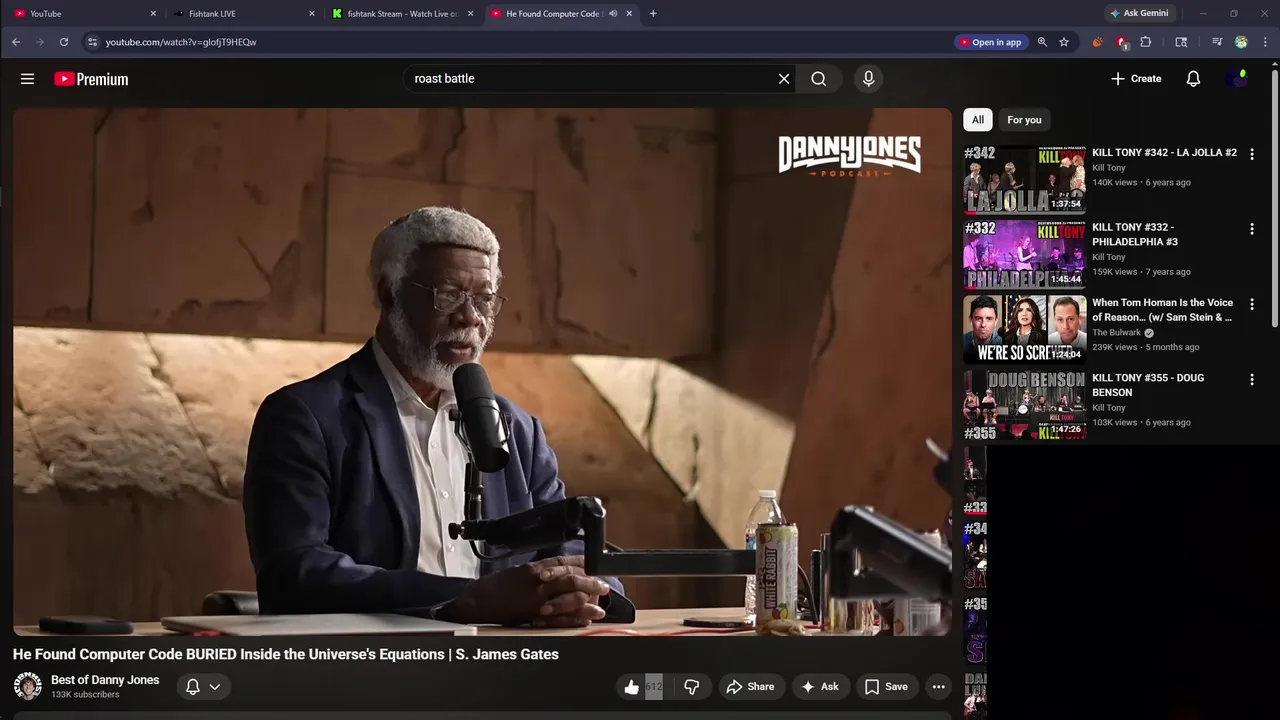
Task: Go back to the previous page
Action: click(16, 42)
